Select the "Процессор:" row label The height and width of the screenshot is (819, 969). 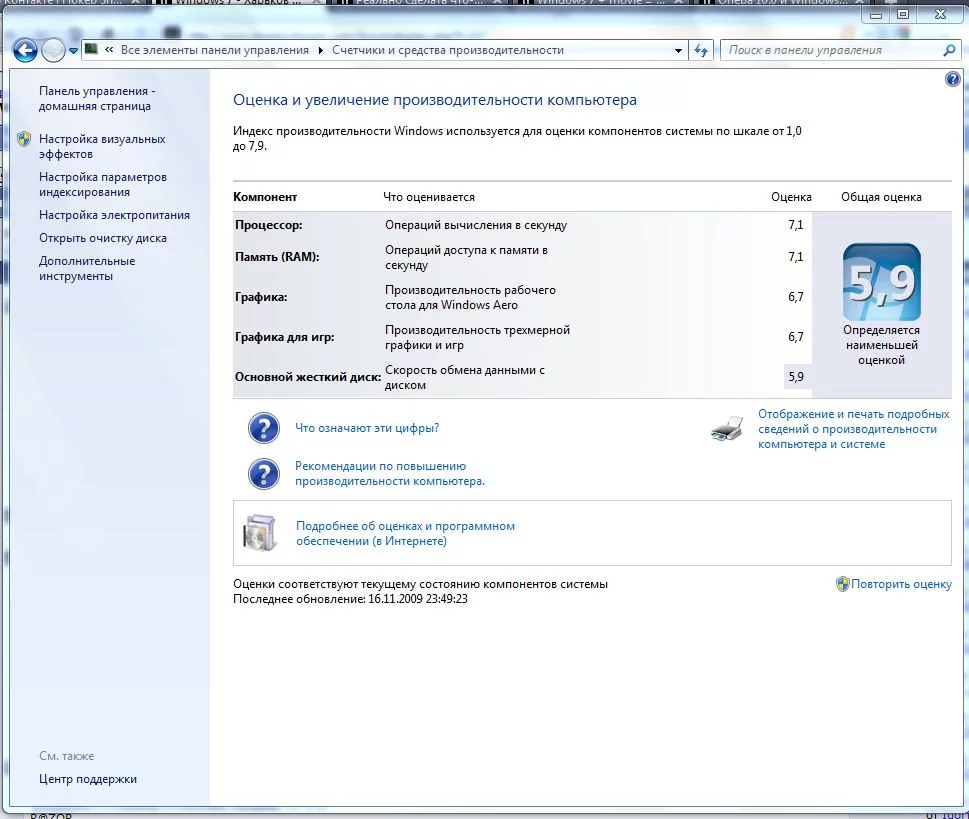pyautogui.click(x=269, y=225)
